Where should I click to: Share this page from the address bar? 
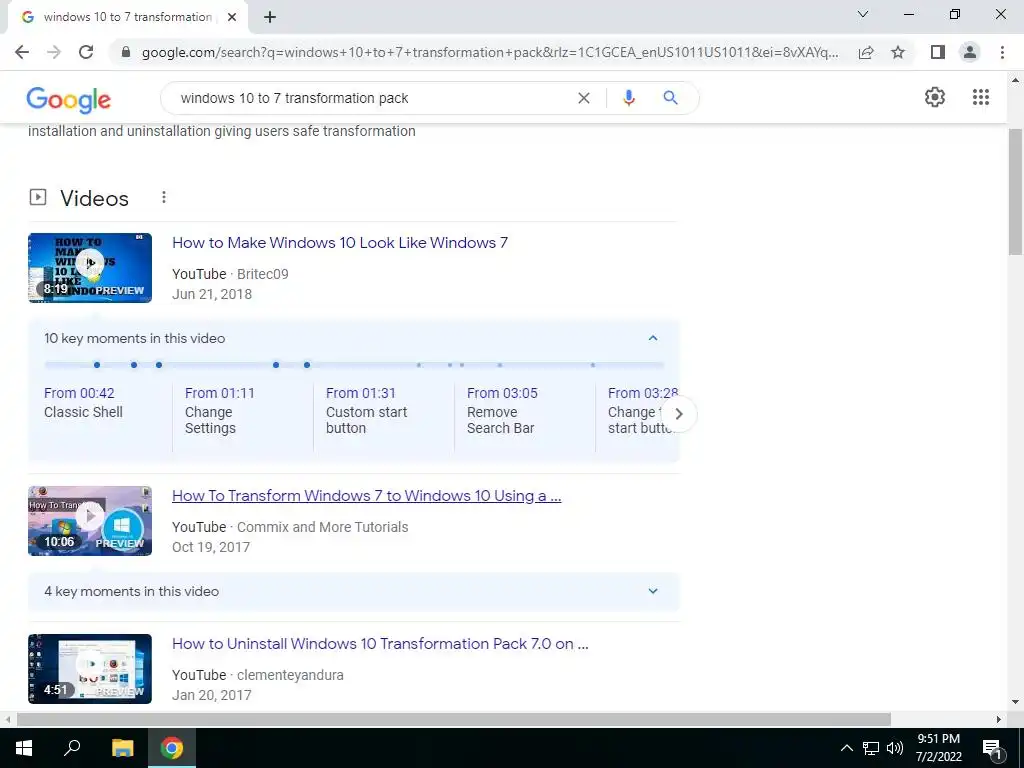point(866,52)
